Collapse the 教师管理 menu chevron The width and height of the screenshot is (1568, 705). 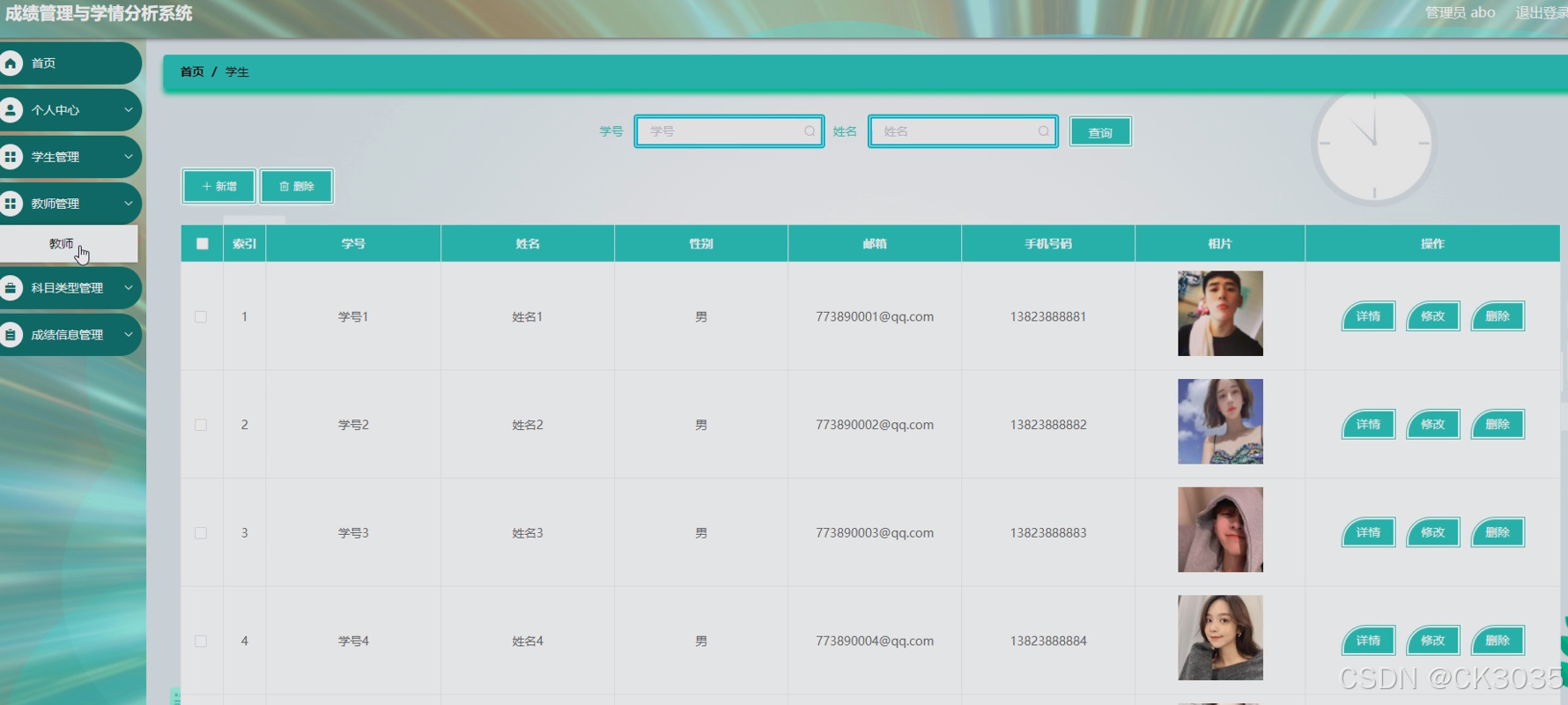[x=129, y=204]
